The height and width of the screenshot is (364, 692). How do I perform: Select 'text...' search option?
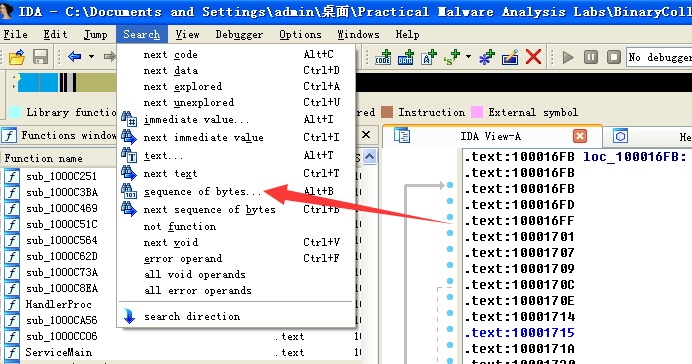click(x=236, y=155)
